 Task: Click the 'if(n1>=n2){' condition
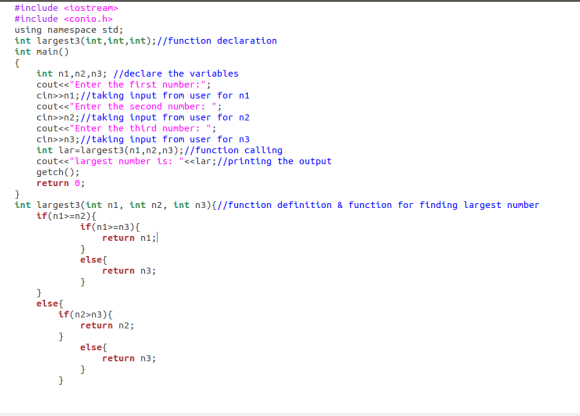(x=66, y=216)
